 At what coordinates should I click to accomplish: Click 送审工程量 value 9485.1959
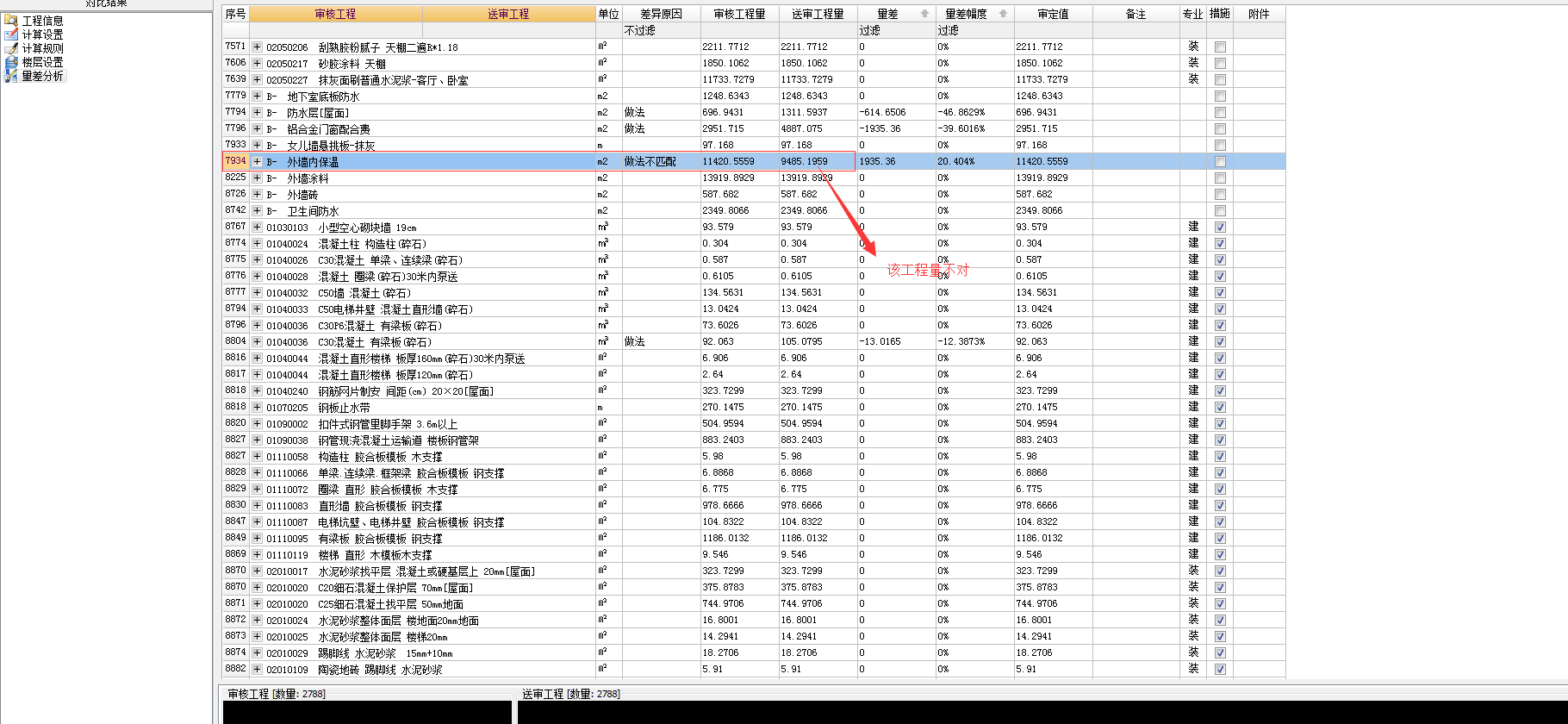[x=818, y=162]
